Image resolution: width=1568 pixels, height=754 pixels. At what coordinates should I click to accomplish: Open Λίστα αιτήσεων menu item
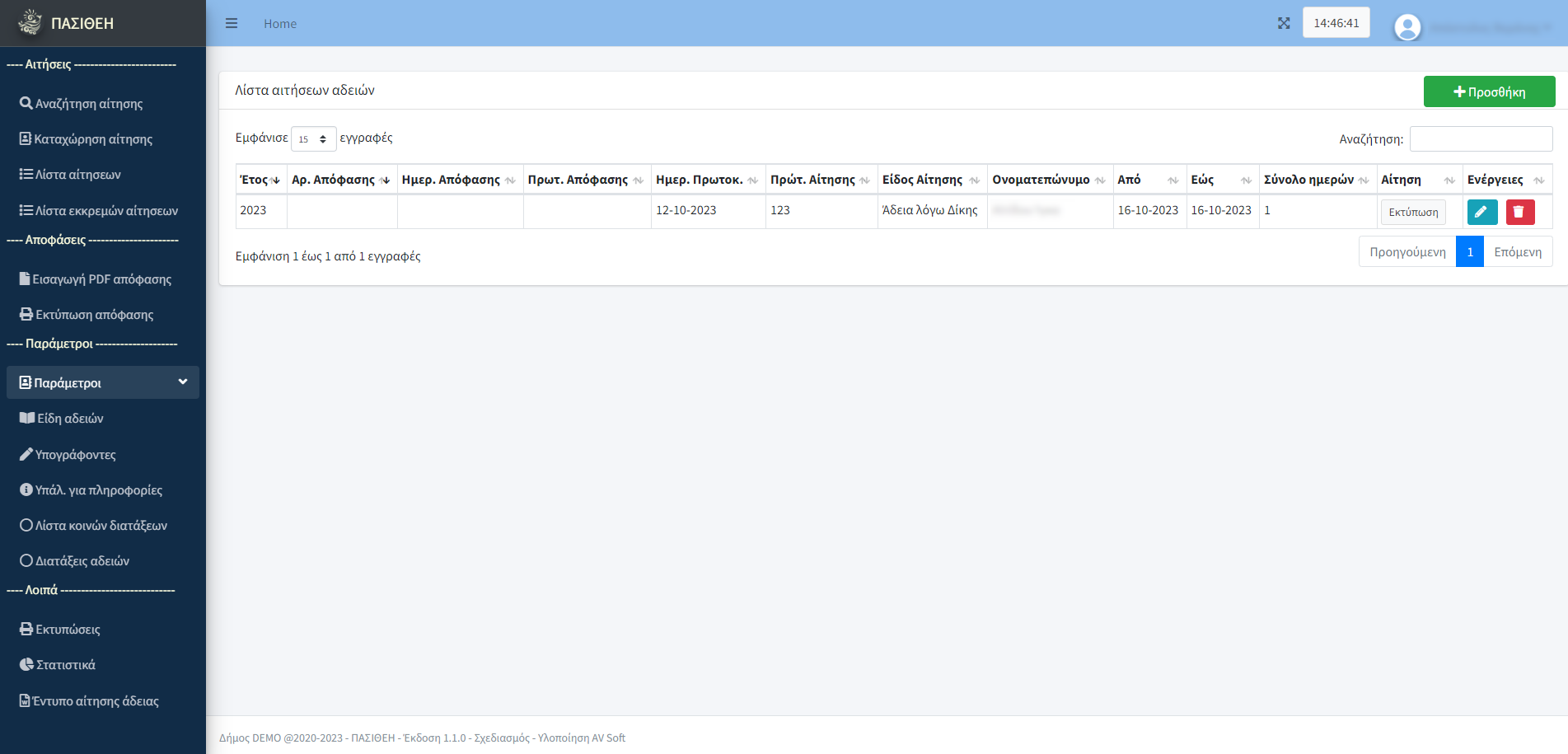pos(103,174)
